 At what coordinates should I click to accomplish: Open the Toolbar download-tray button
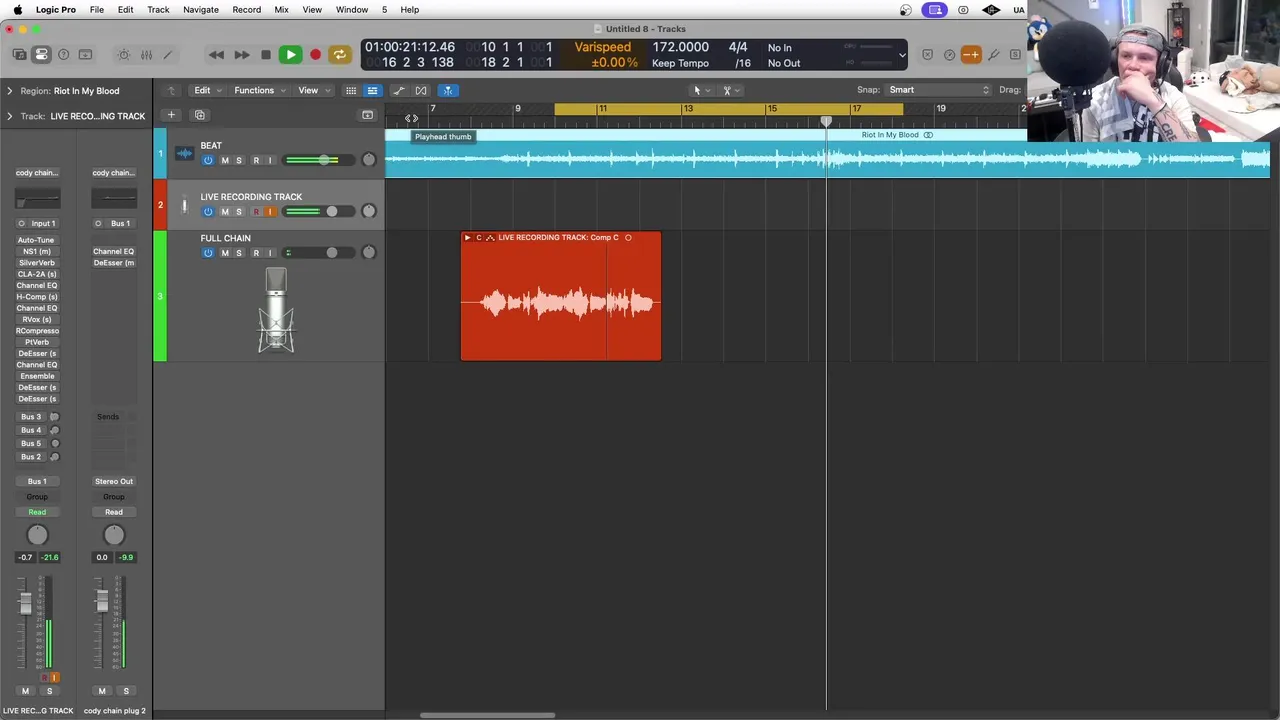click(x=85, y=54)
